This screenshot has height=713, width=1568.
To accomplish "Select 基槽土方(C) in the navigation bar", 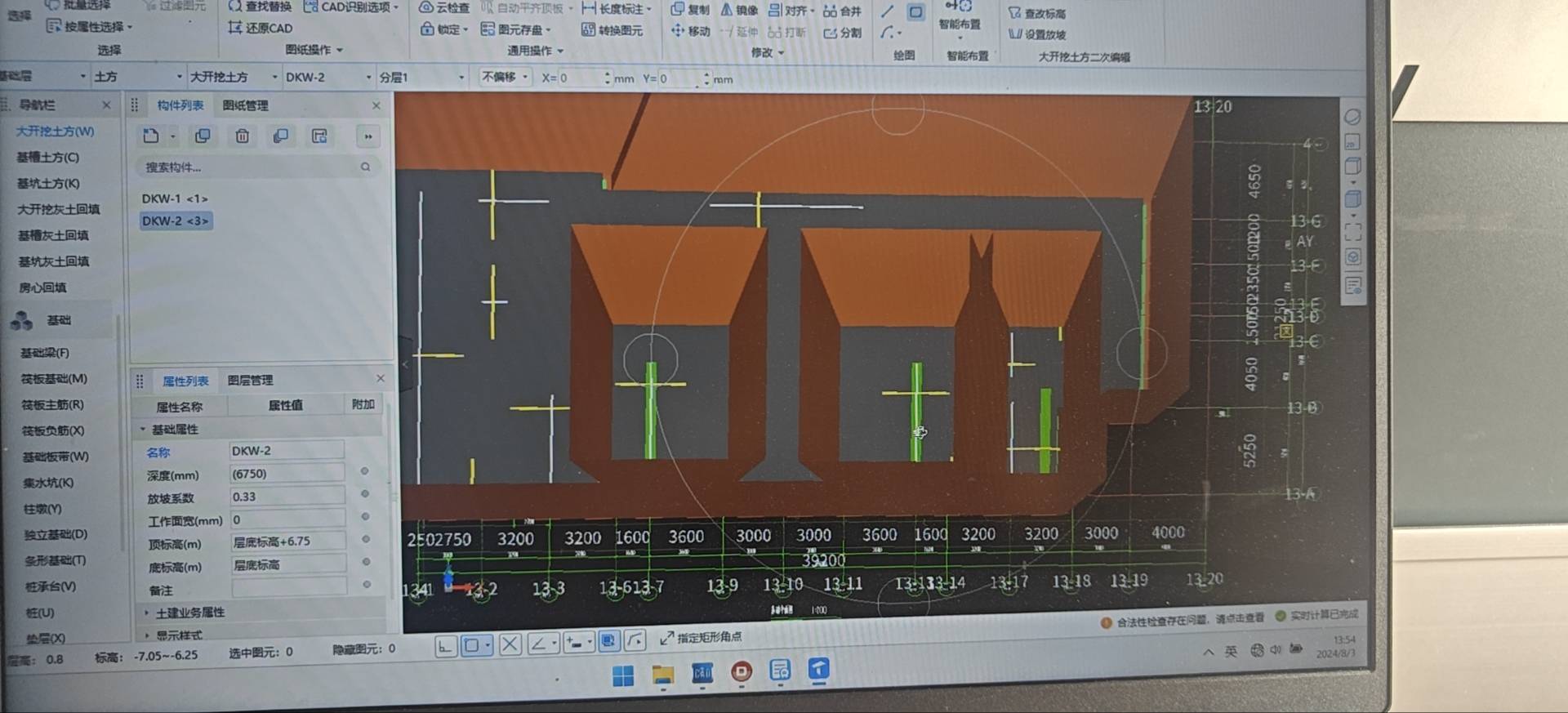I will click(48, 157).
